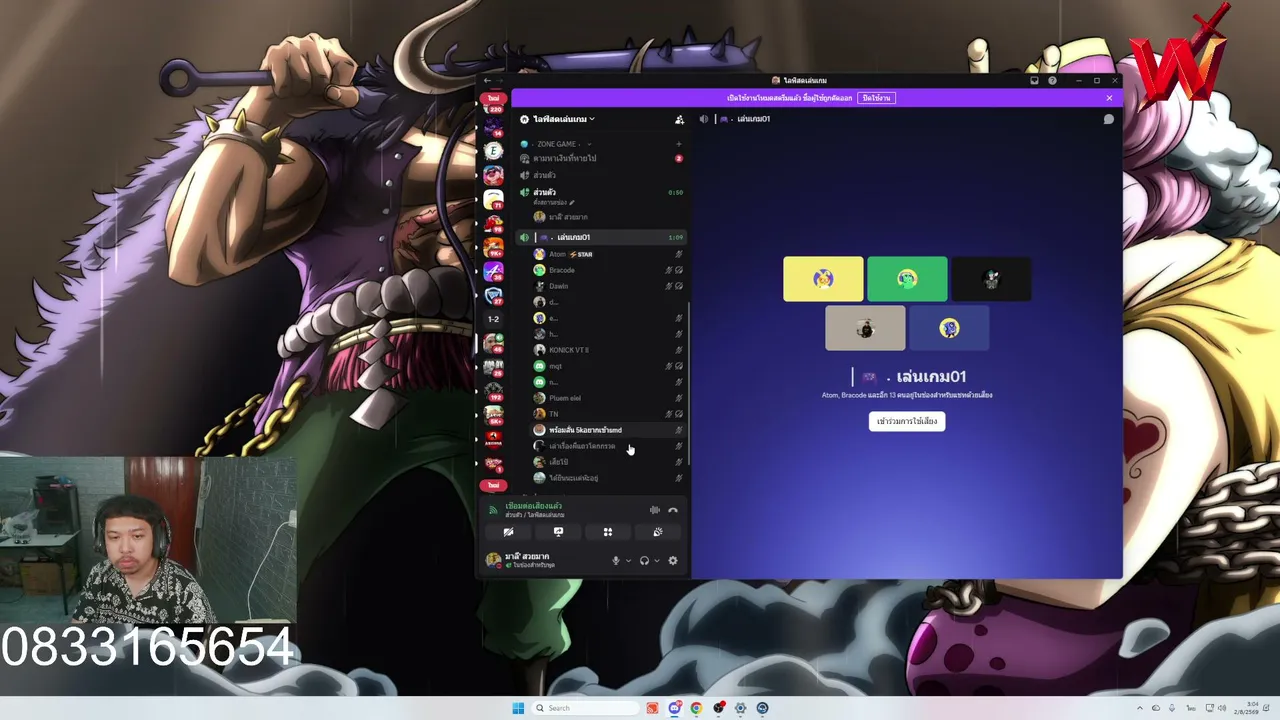
Task: Select user Bracode in voice list
Action: click(607, 270)
